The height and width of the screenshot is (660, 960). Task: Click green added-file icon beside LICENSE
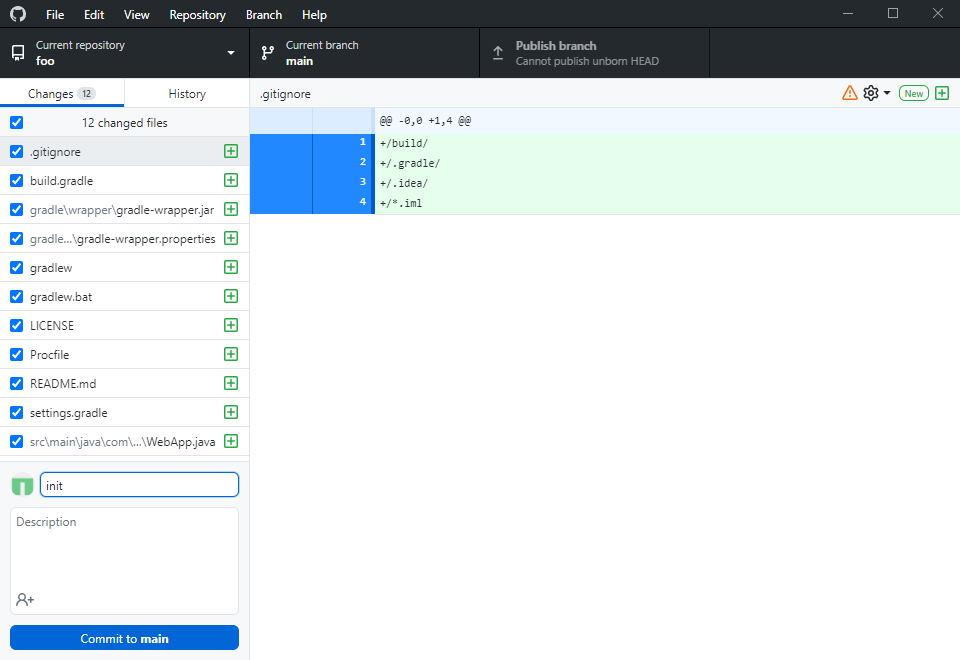click(231, 326)
